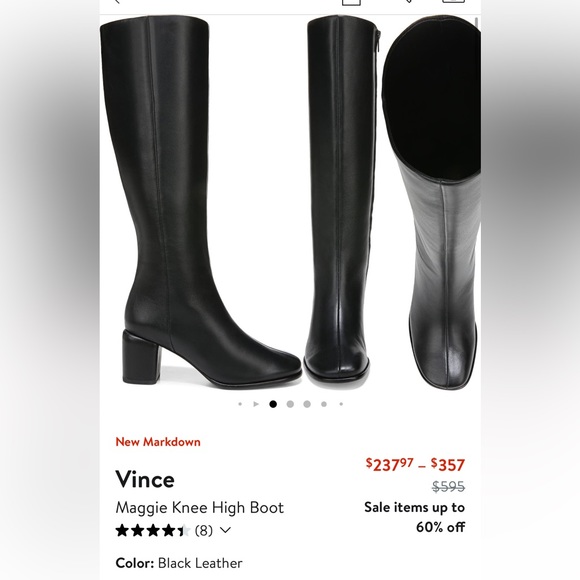Tap the New Markdown label

pyautogui.click(x=158, y=442)
